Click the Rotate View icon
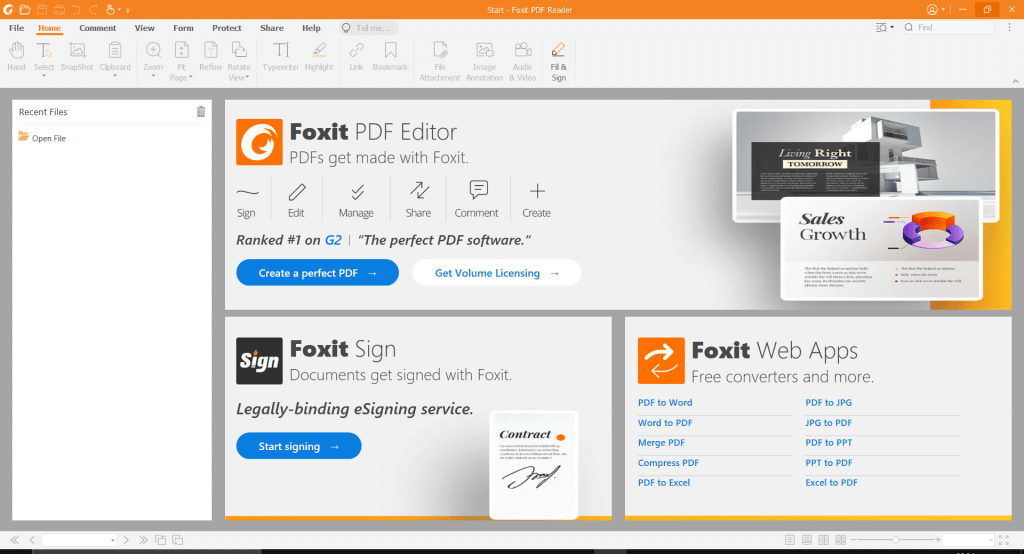 239,51
